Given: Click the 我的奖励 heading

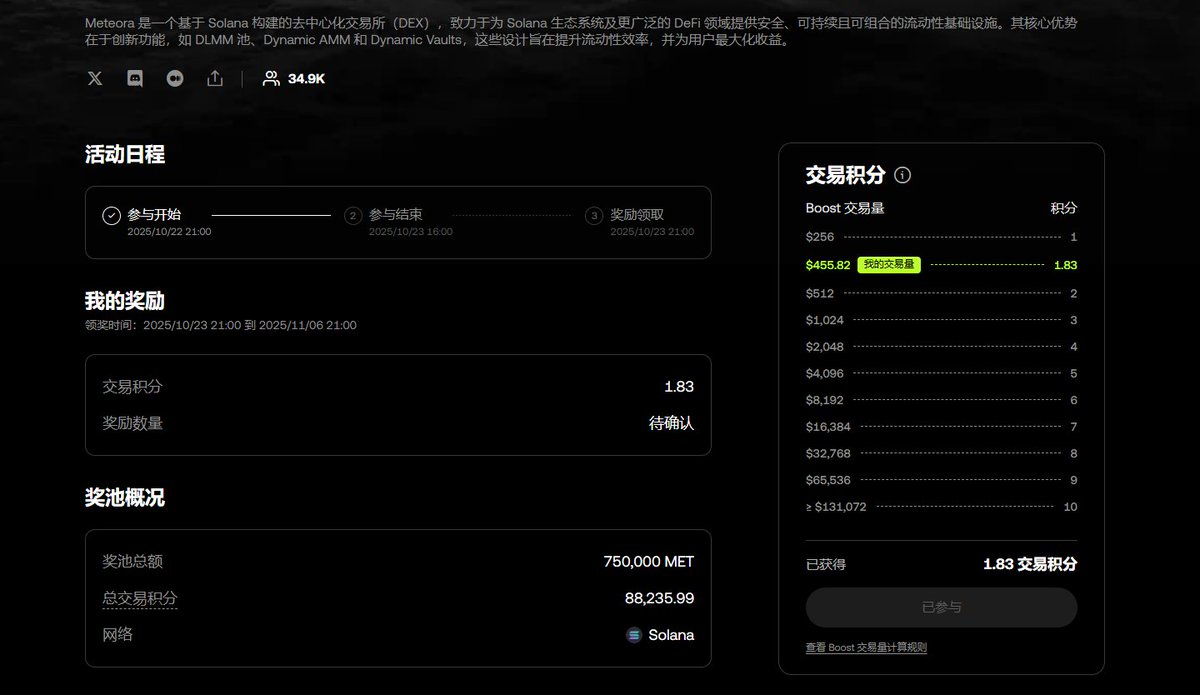Looking at the screenshot, I should pyautogui.click(x=125, y=301).
